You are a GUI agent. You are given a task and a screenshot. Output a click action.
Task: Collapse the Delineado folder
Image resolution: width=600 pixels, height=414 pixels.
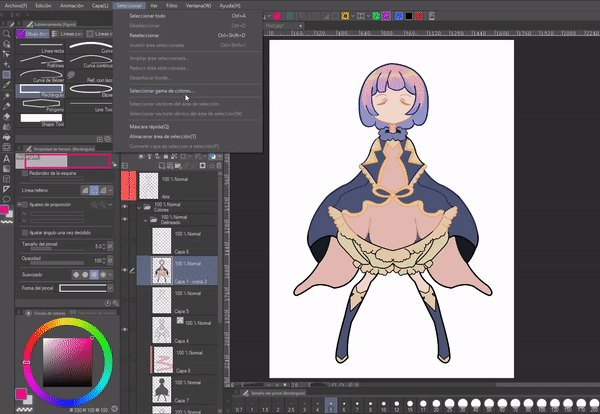pos(145,220)
